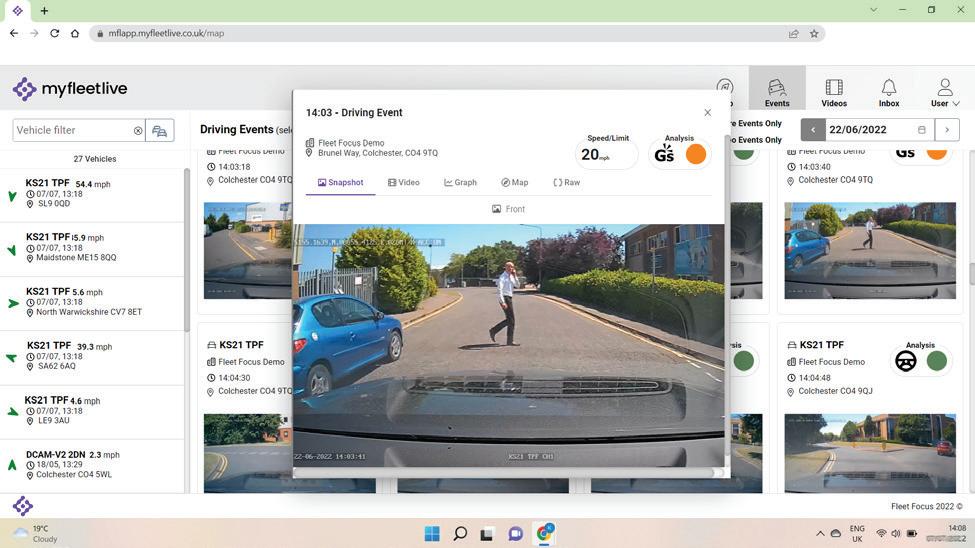Open the weather widget showing 19°C
This screenshot has width=975, height=548.
[x=37, y=533]
